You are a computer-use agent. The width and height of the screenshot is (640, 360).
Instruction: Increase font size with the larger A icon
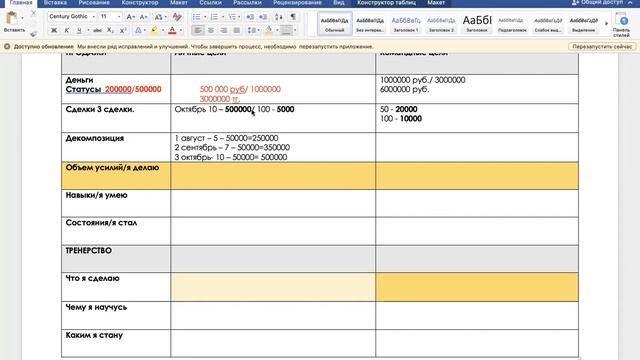(130, 17)
